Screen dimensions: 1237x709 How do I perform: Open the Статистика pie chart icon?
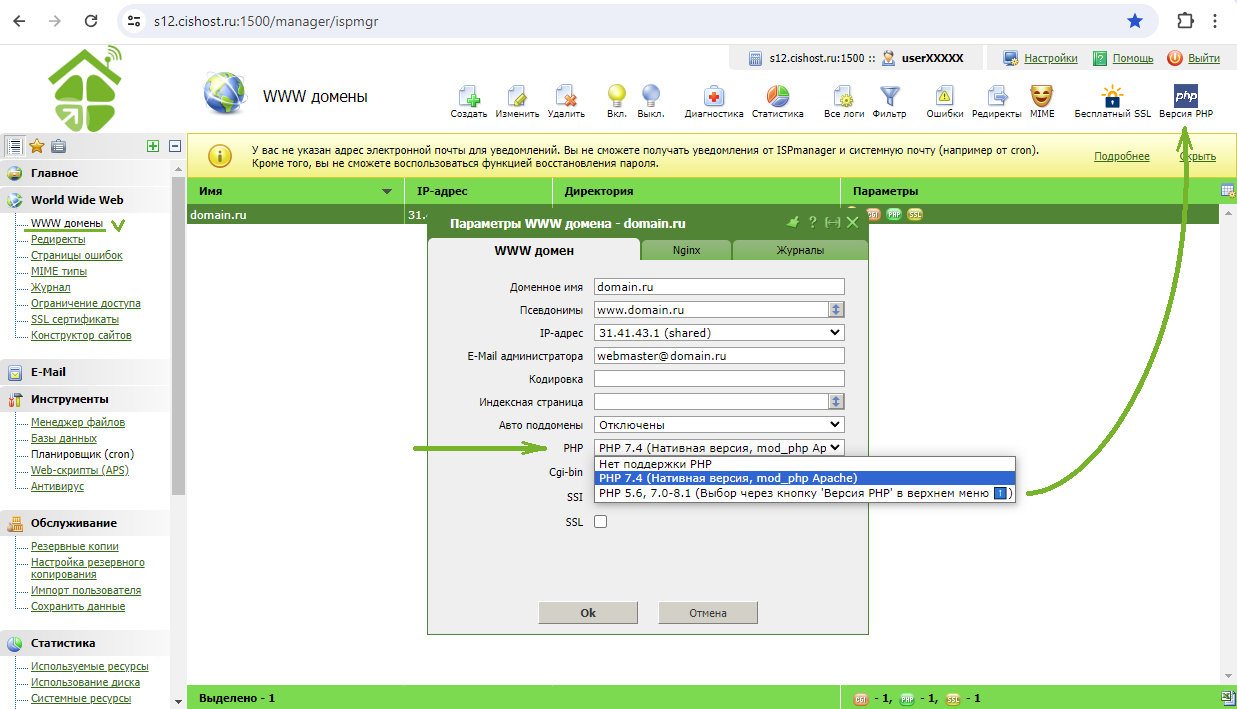coord(777,97)
